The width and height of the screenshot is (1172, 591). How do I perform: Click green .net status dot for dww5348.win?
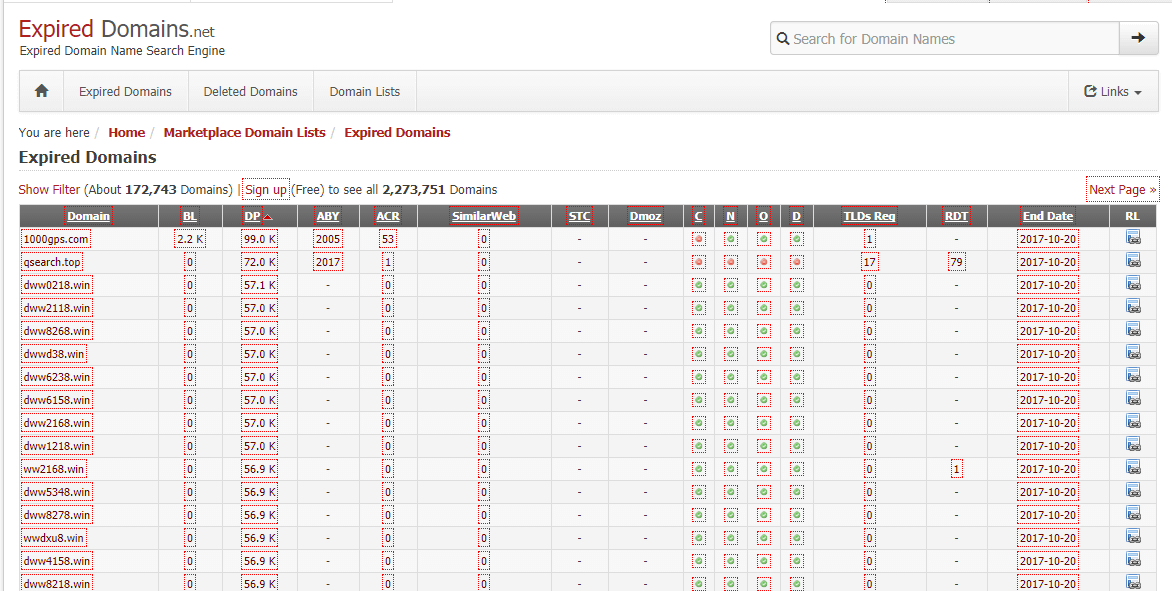coord(731,492)
